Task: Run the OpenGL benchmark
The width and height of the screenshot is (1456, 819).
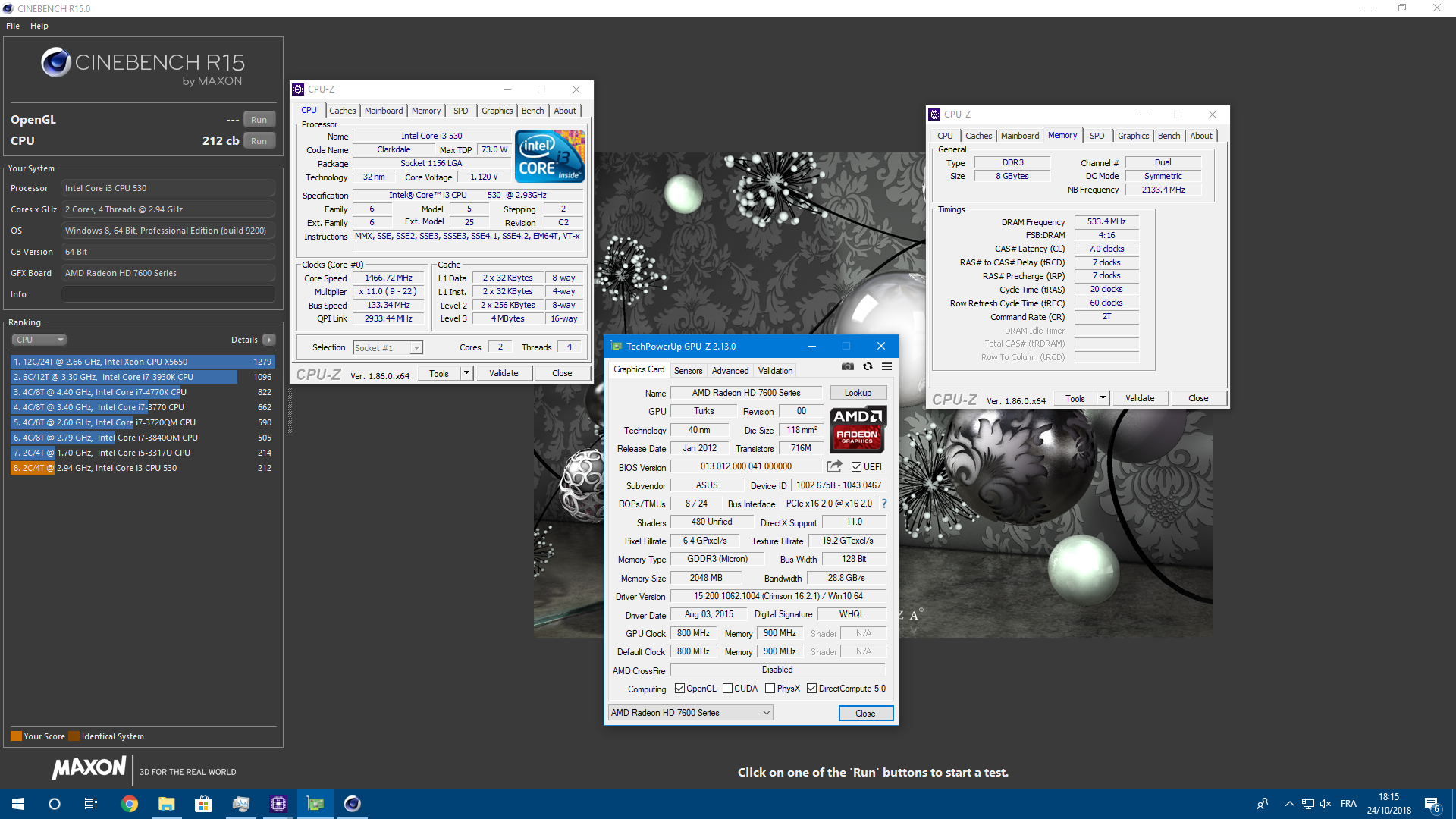Action: [x=259, y=120]
